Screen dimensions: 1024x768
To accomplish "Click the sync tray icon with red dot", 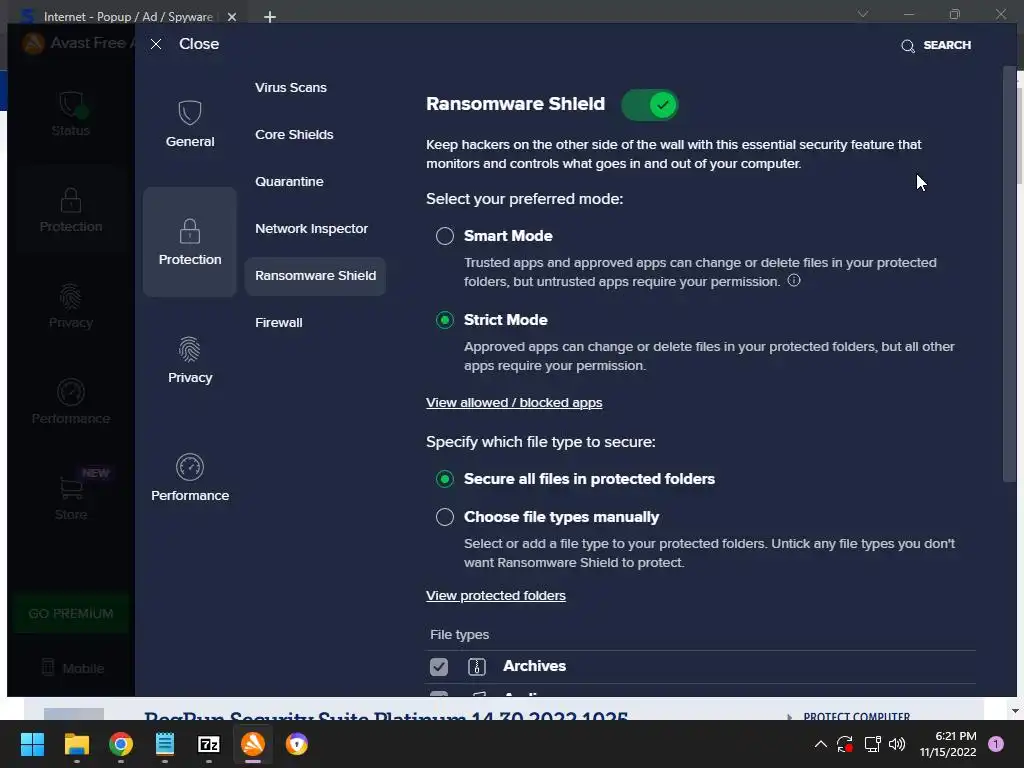I will [x=845, y=744].
